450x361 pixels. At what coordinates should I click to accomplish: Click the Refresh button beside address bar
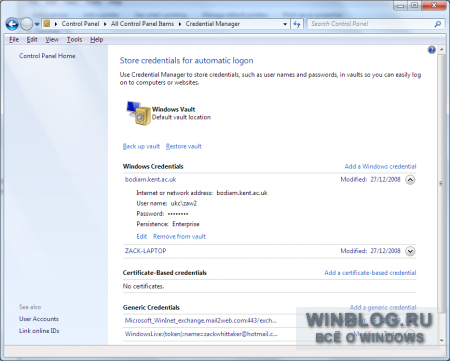click(297, 24)
